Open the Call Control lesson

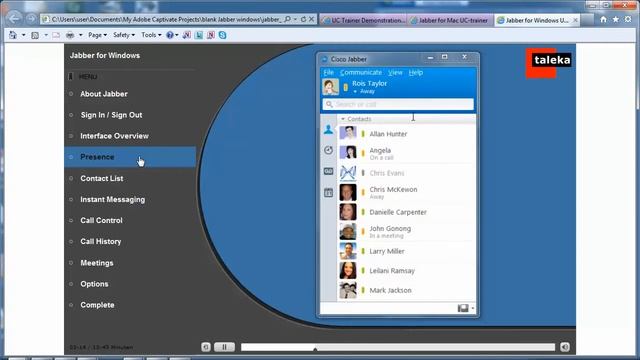tap(101, 220)
